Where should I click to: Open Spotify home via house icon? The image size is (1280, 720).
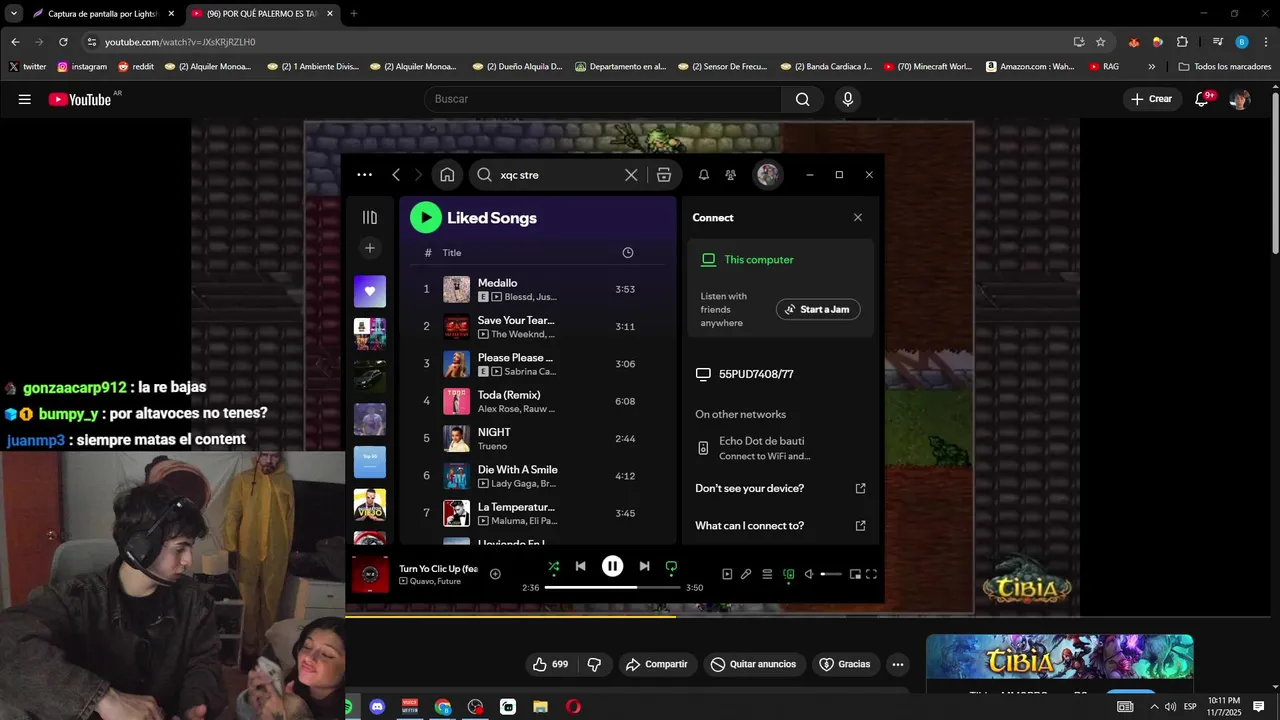(x=447, y=175)
